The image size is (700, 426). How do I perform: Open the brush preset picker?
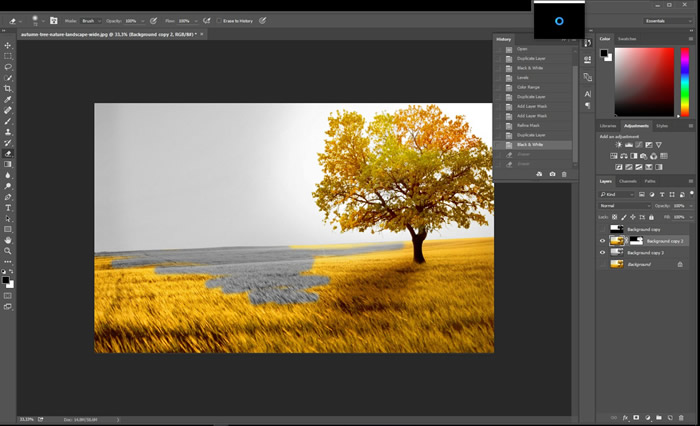43,21
